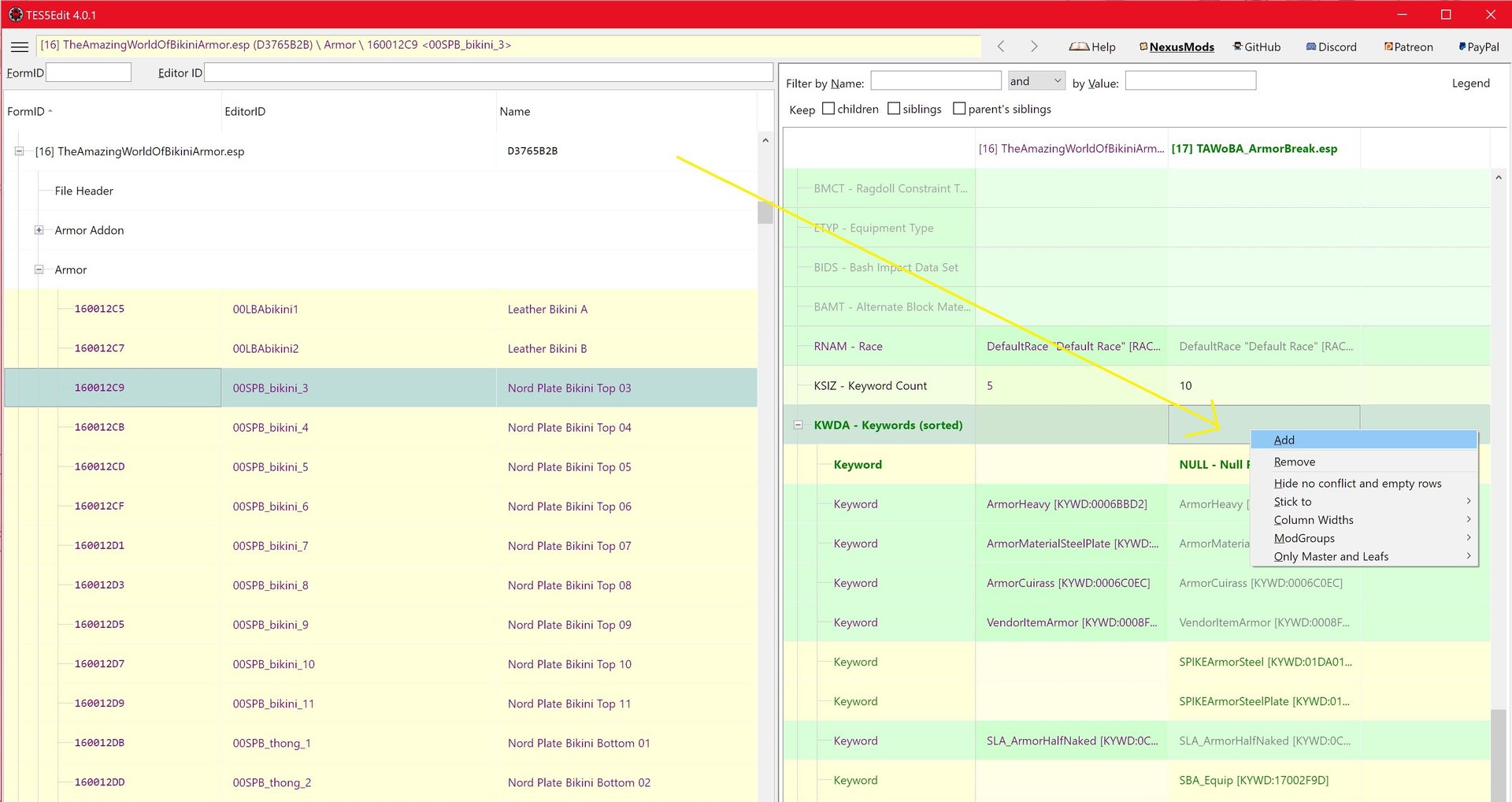Sort by the EditorID column header

[358, 111]
